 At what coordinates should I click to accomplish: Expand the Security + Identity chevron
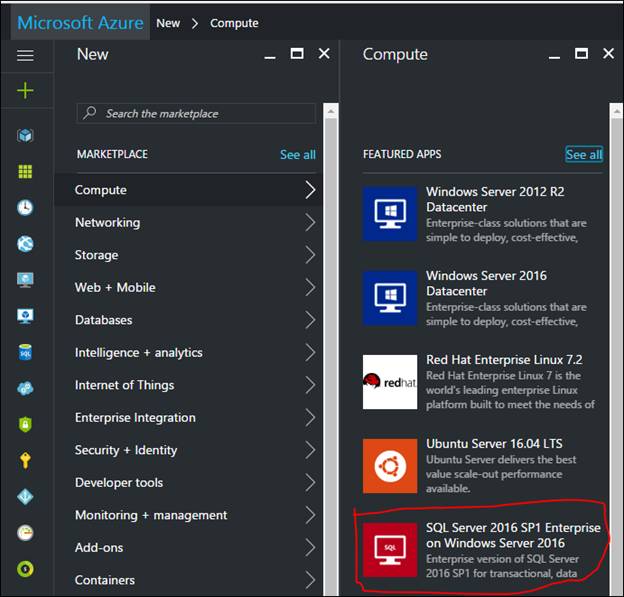(310, 450)
